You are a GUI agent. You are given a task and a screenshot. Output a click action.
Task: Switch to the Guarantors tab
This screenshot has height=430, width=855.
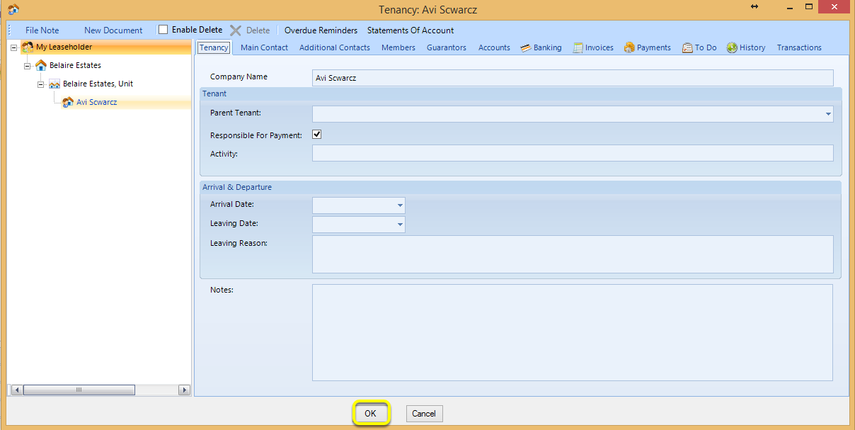coord(446,48)
